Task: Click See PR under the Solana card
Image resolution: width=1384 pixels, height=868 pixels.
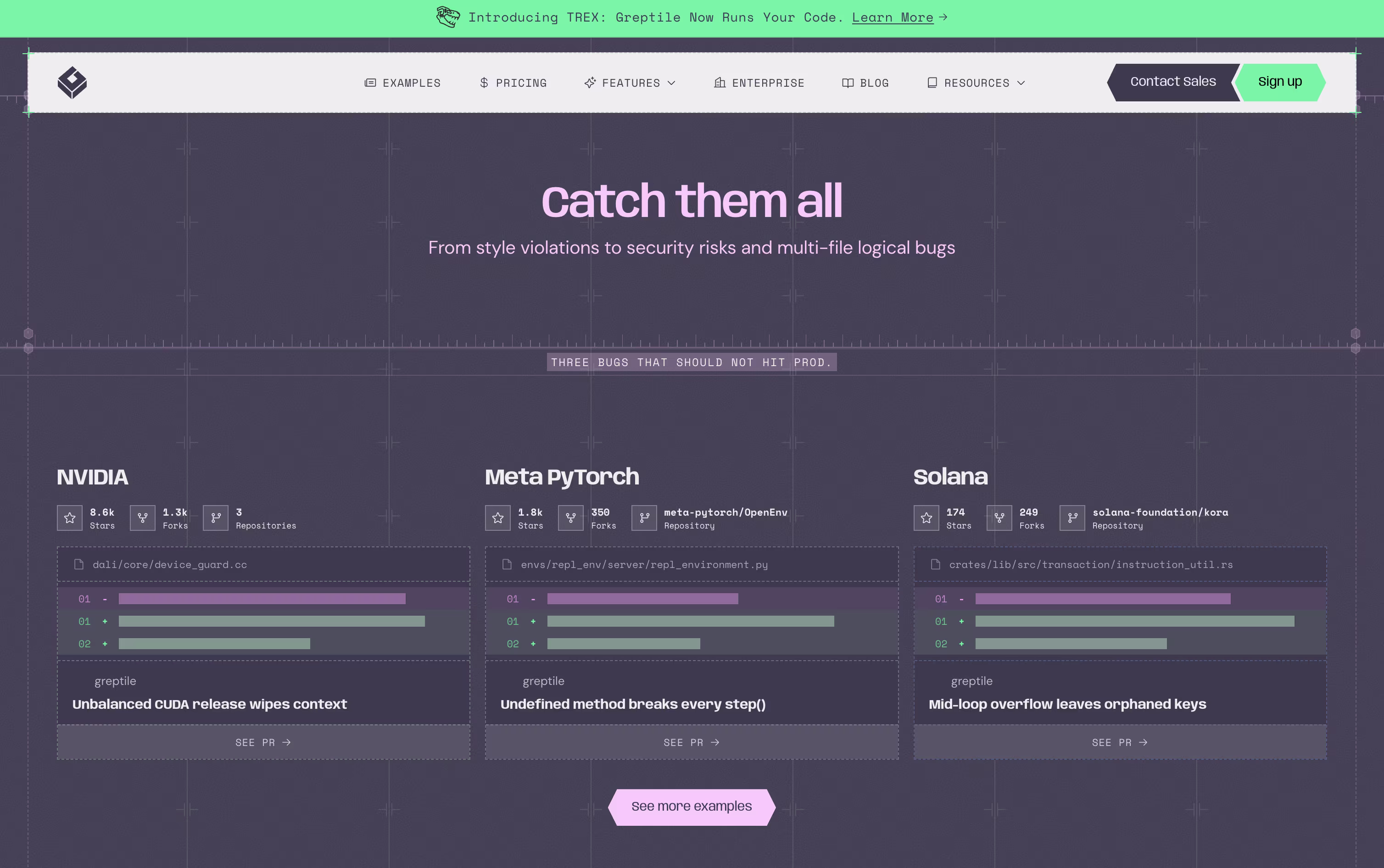Action: 1120,742
